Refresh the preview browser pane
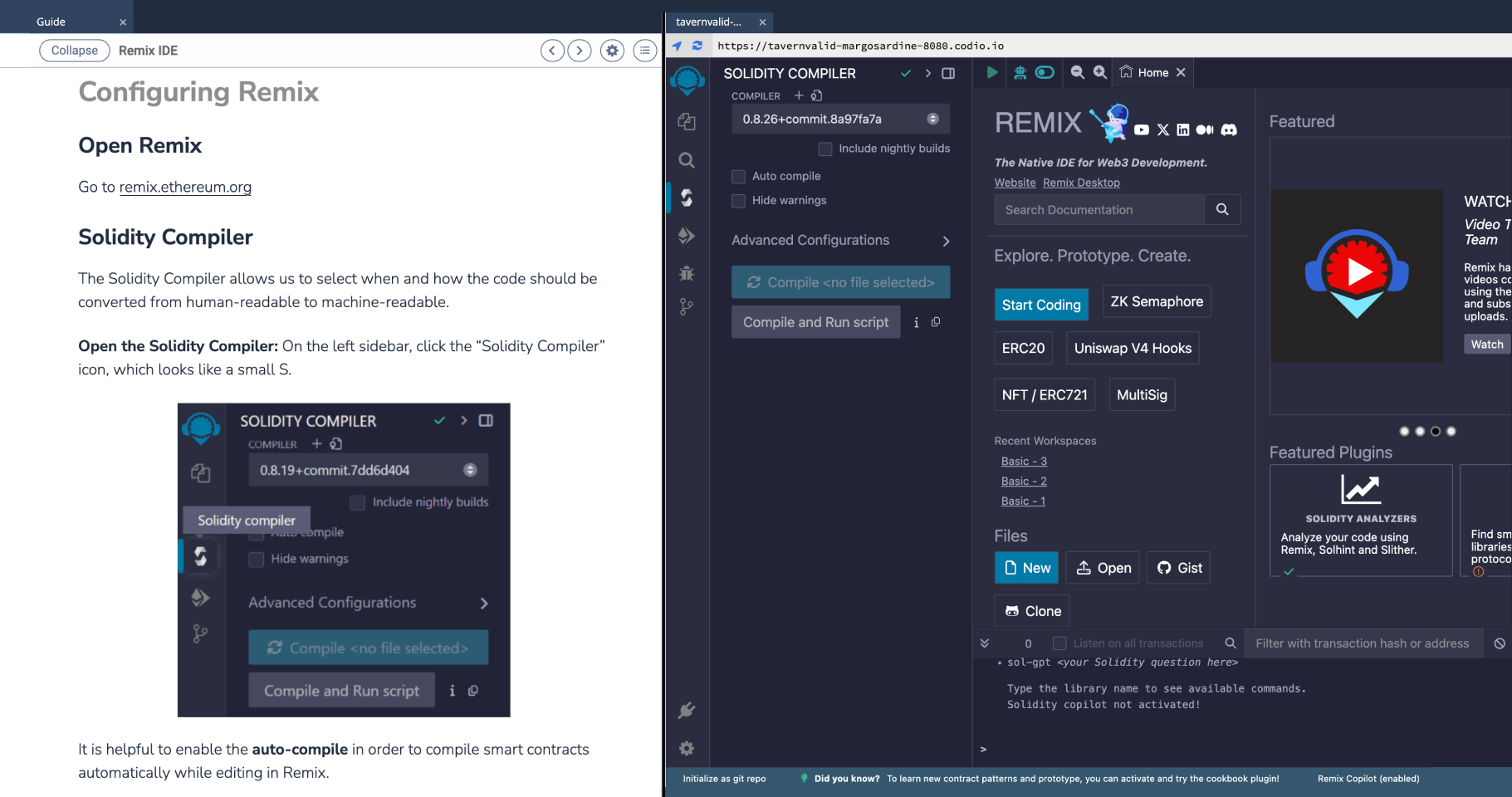 [697, 46]
